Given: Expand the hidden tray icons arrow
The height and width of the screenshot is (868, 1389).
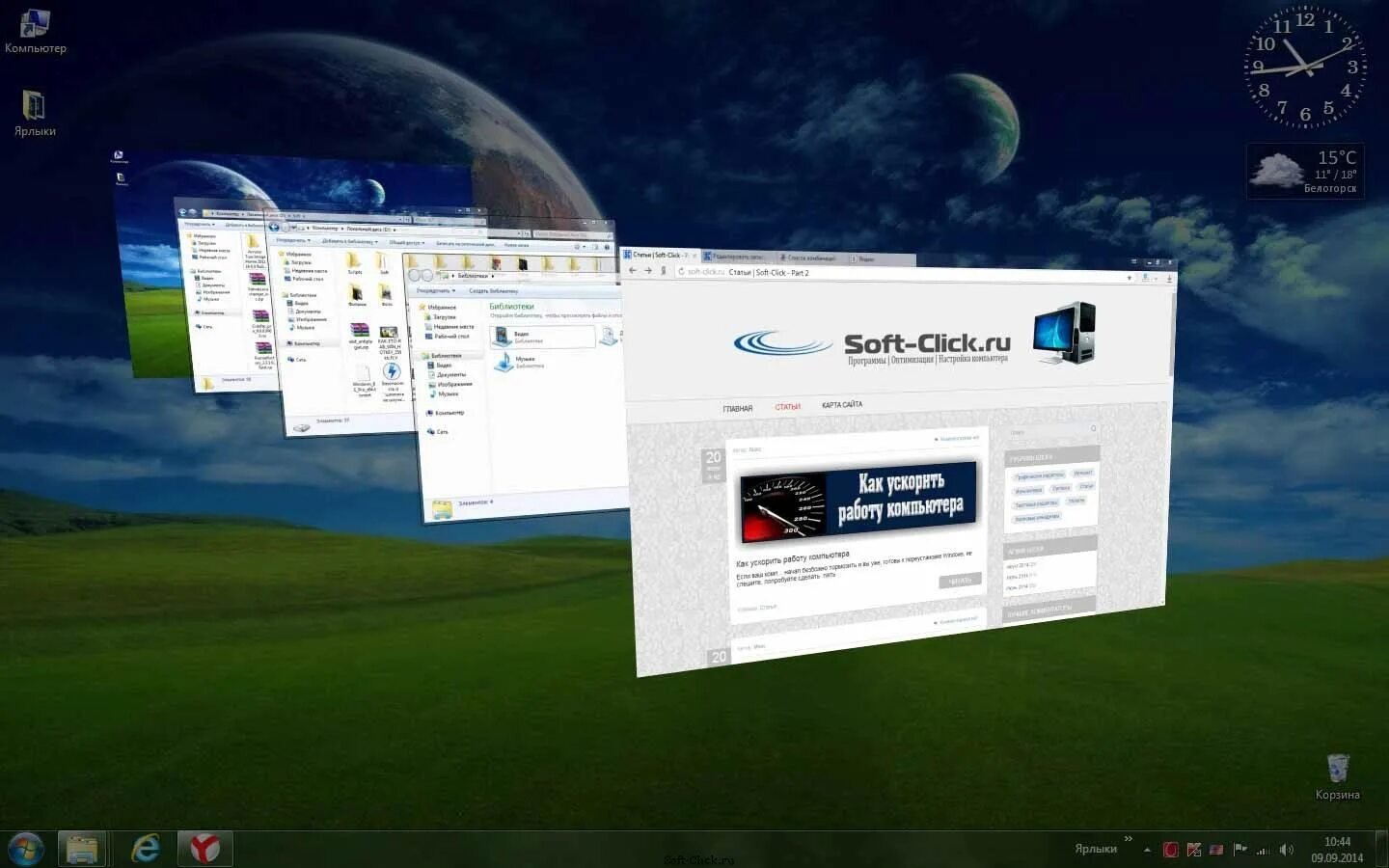Looking at the screenshot, I should point(1147,850).
